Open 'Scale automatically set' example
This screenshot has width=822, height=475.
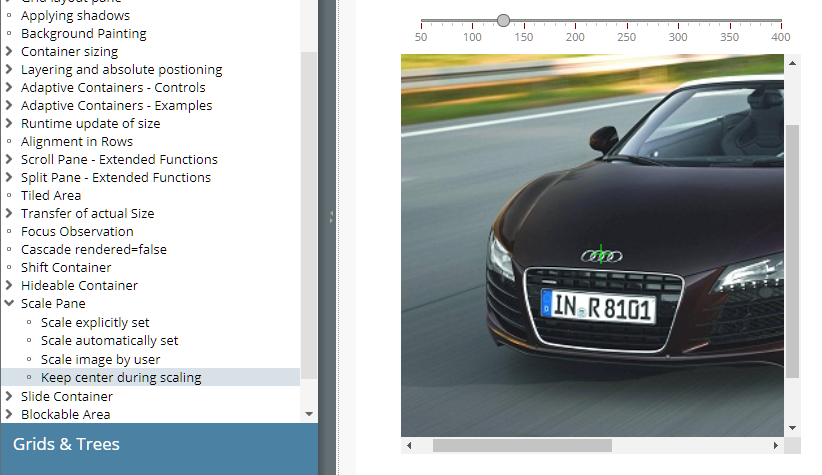coord(109,341)
